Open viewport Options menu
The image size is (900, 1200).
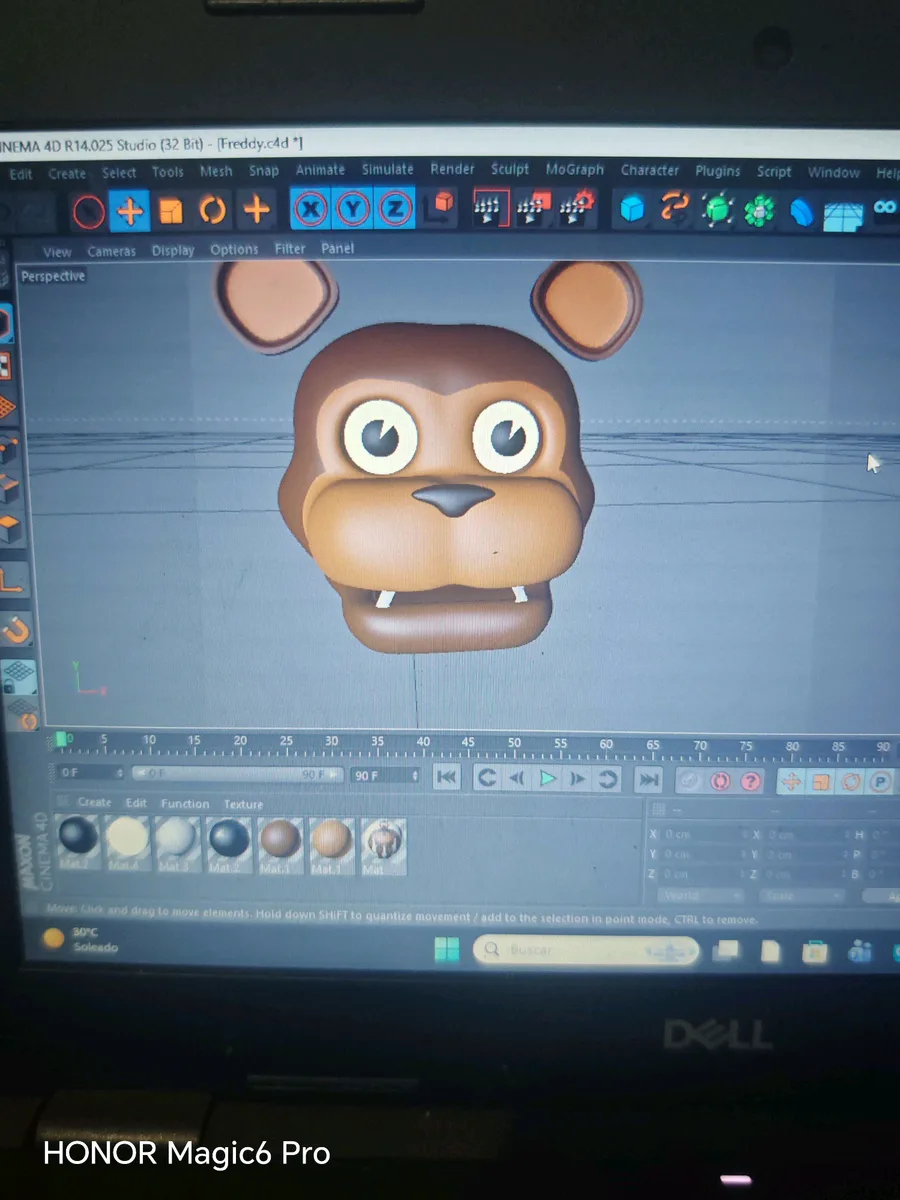pos(234,249)
